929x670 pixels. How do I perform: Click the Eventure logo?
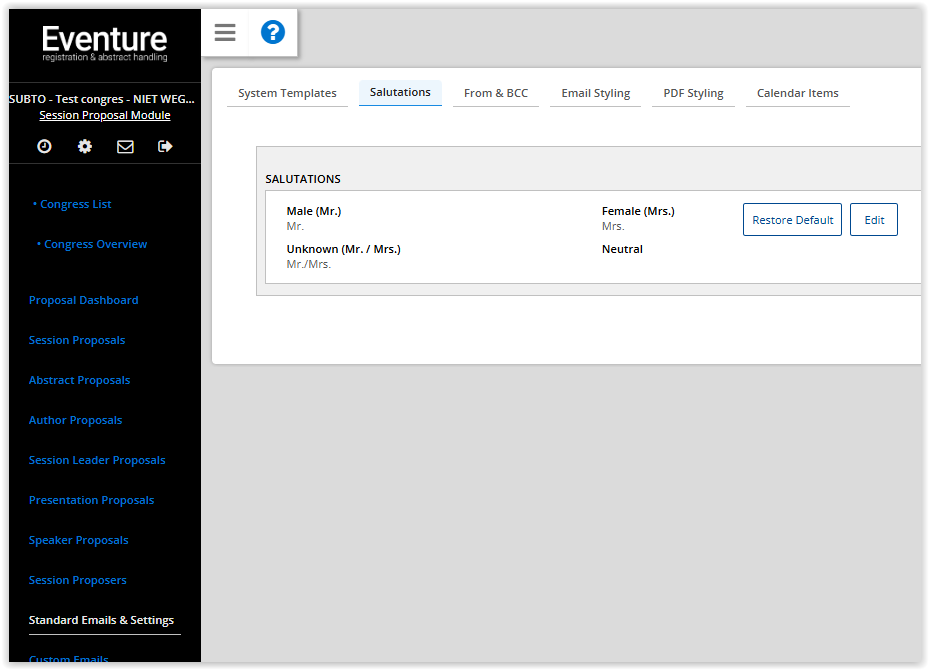pyautogui.click(x=105, y=43)
